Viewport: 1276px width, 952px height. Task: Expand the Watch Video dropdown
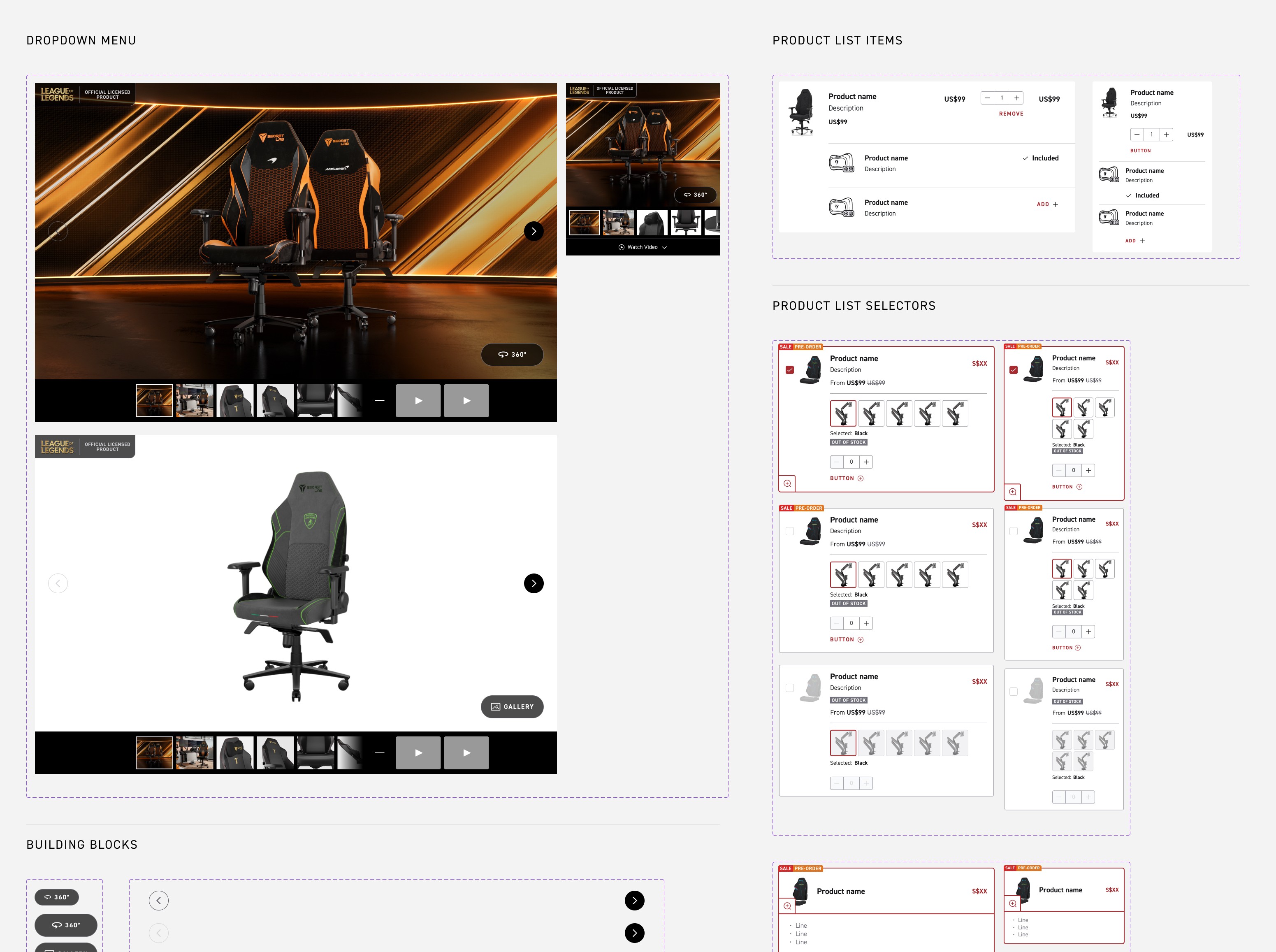click(643, 247)
